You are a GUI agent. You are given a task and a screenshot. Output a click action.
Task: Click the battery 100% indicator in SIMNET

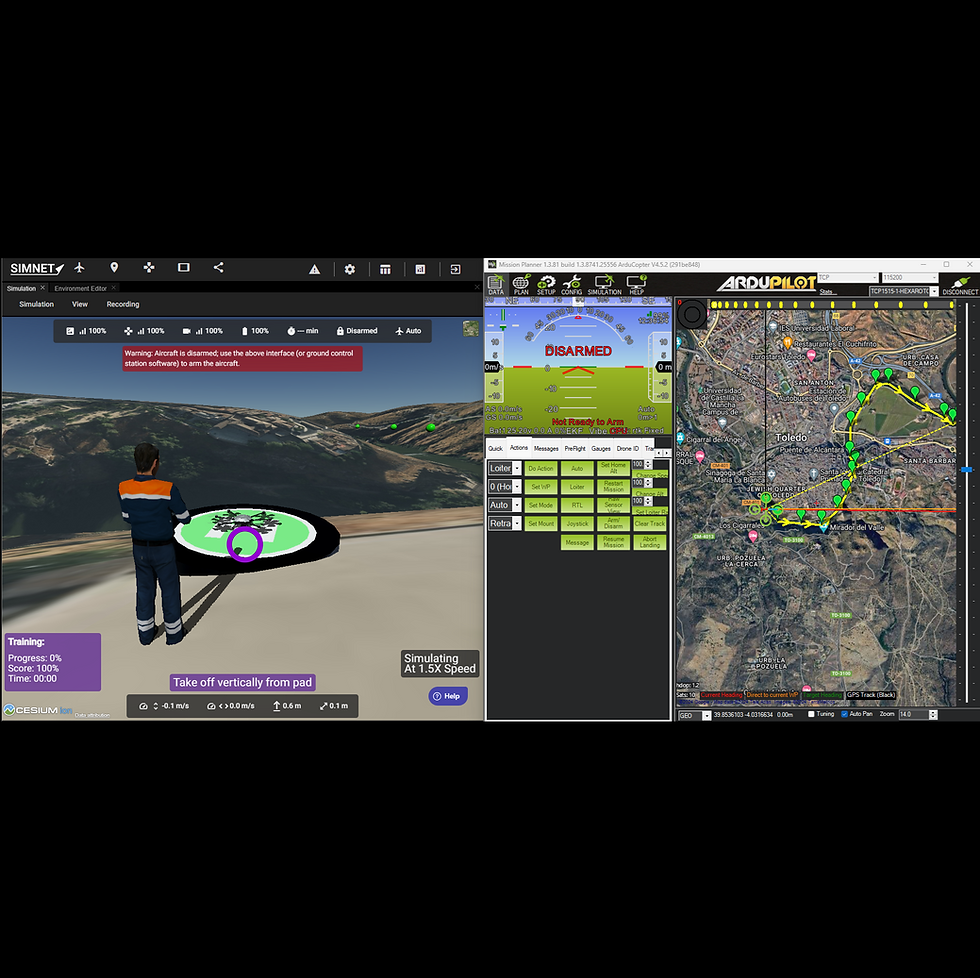[x=255, y=331]
